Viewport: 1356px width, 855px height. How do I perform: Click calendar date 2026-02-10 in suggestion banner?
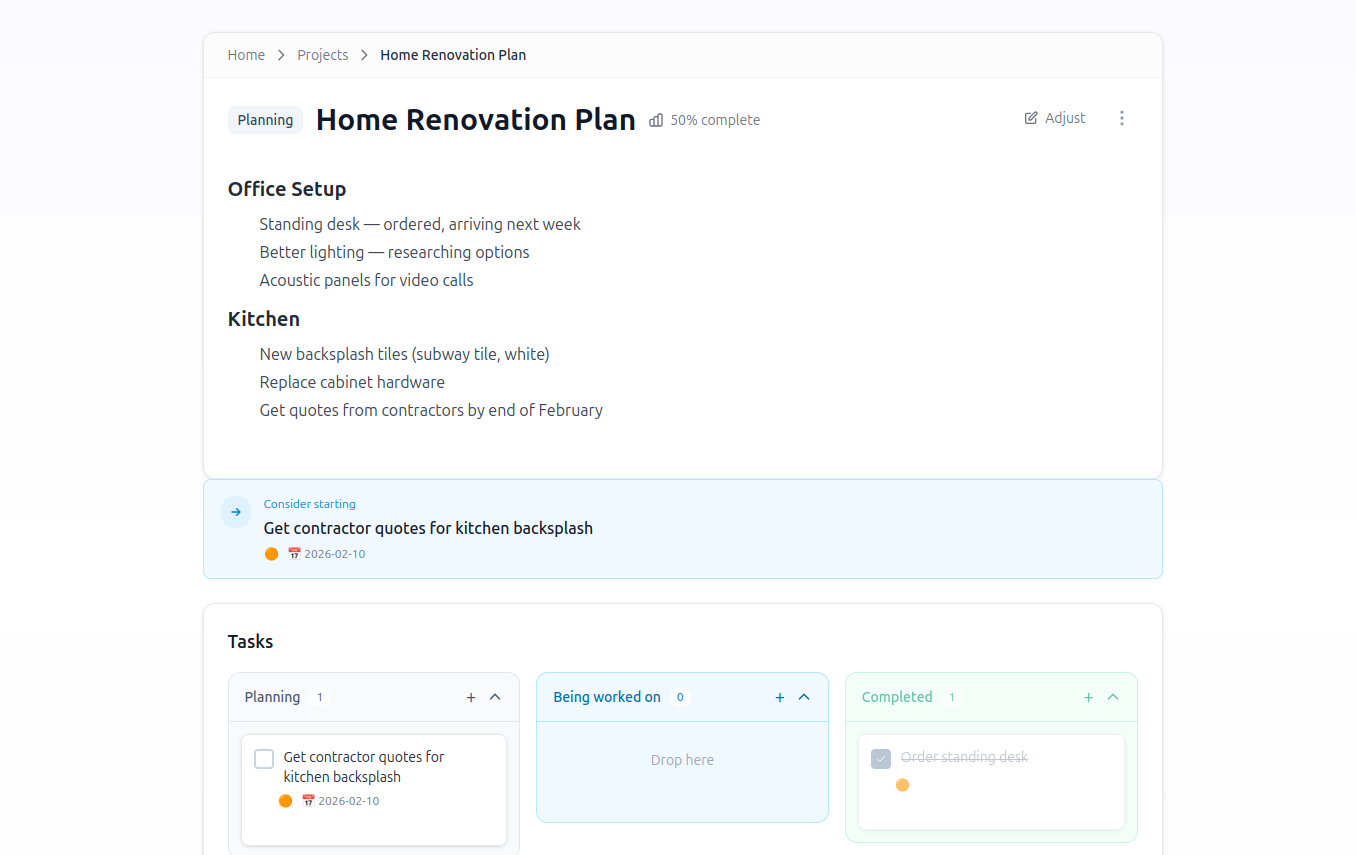tap(326, 554)
